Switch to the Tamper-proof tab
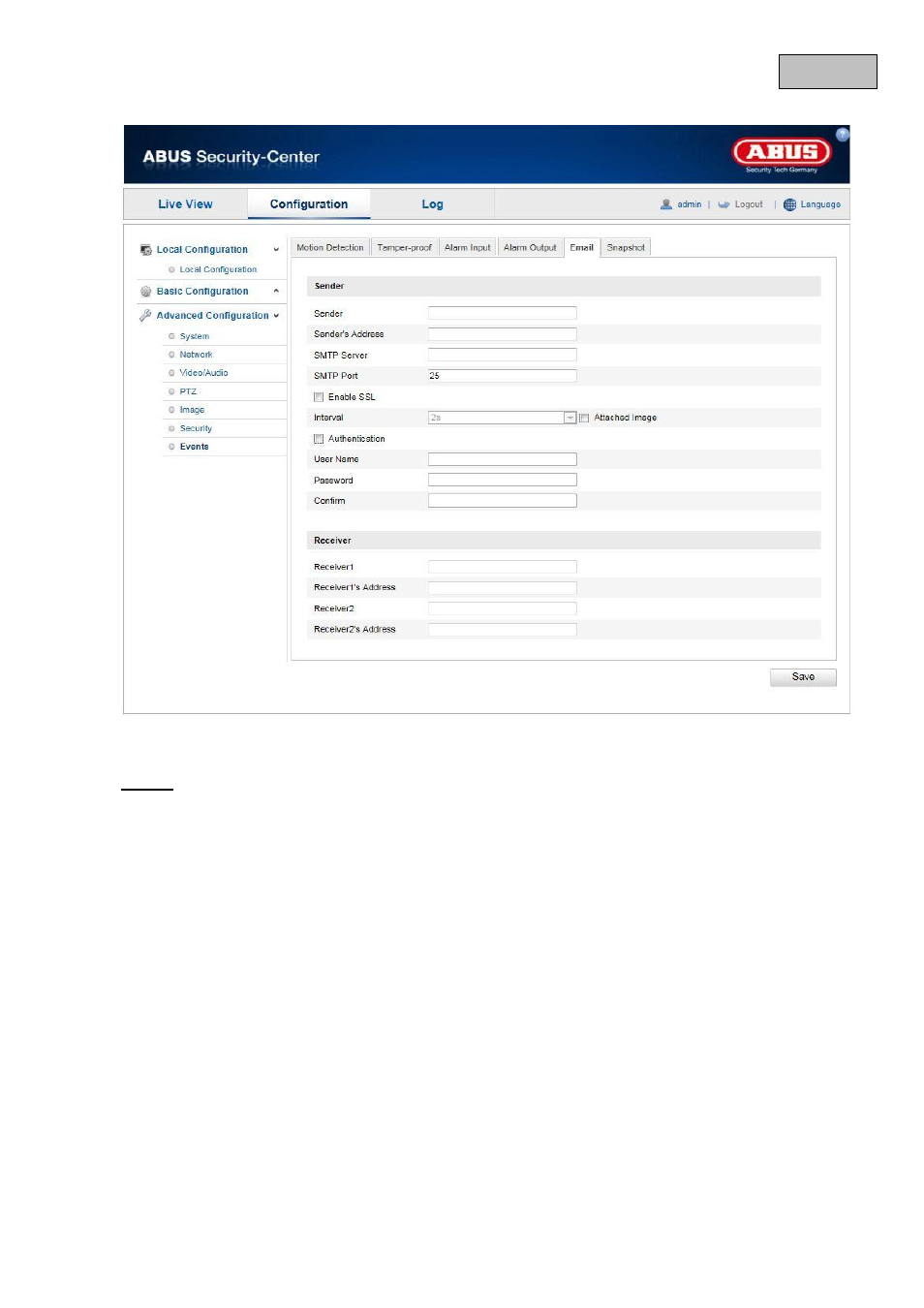The image size is (924, 1308). (404, 248)
